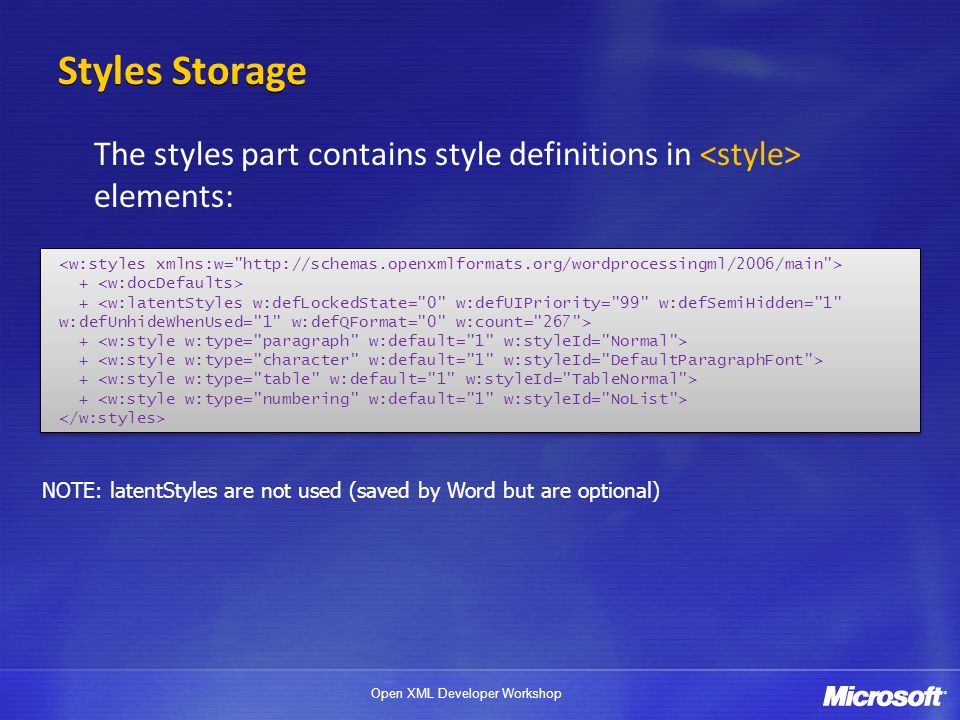Click w:styleId="Normal" attribute
The image size is (960, 720).
pos(590,341)
